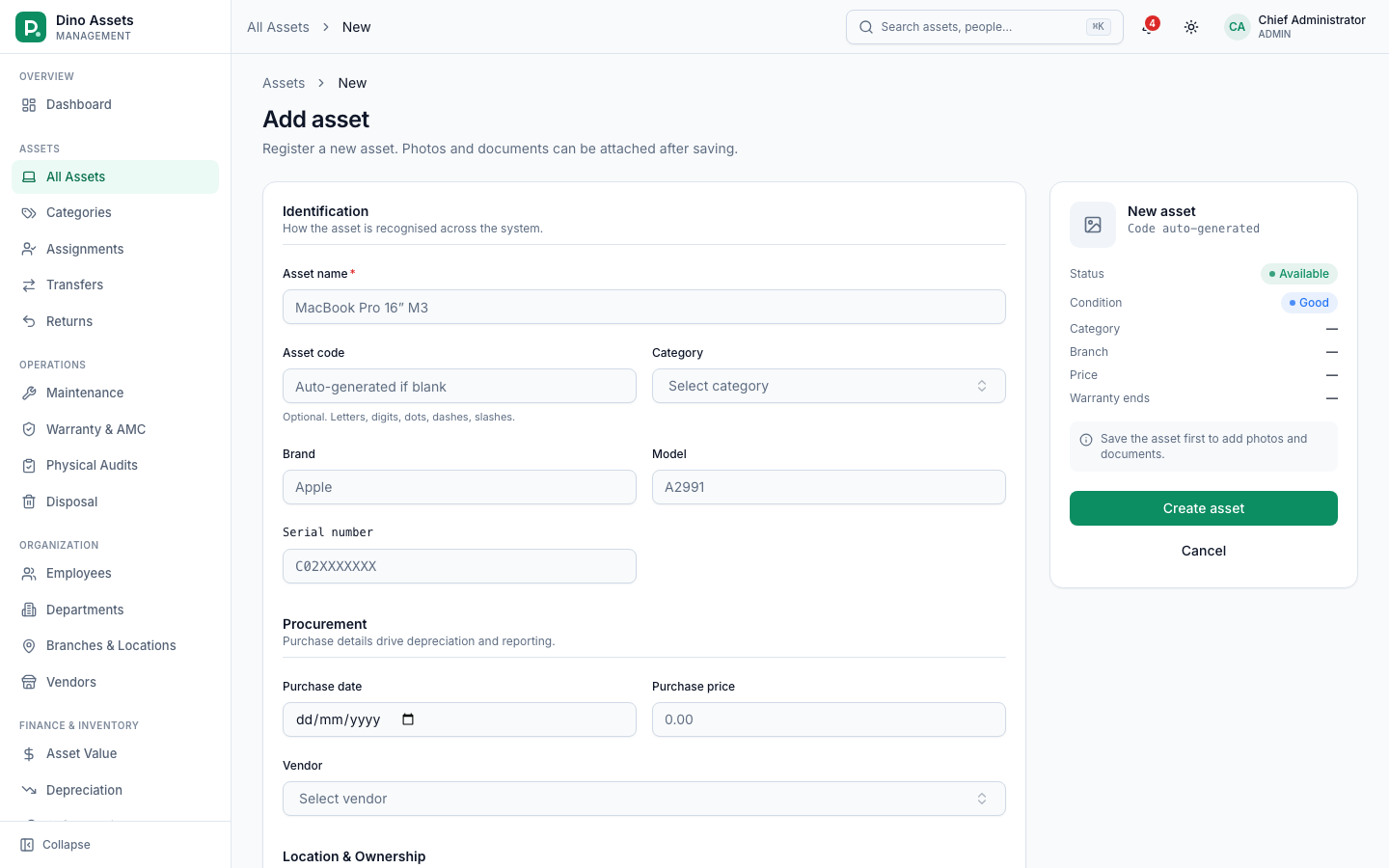Click the Transfers arrows icon
The image size is (1389, 868).
(x=29, y=285)
